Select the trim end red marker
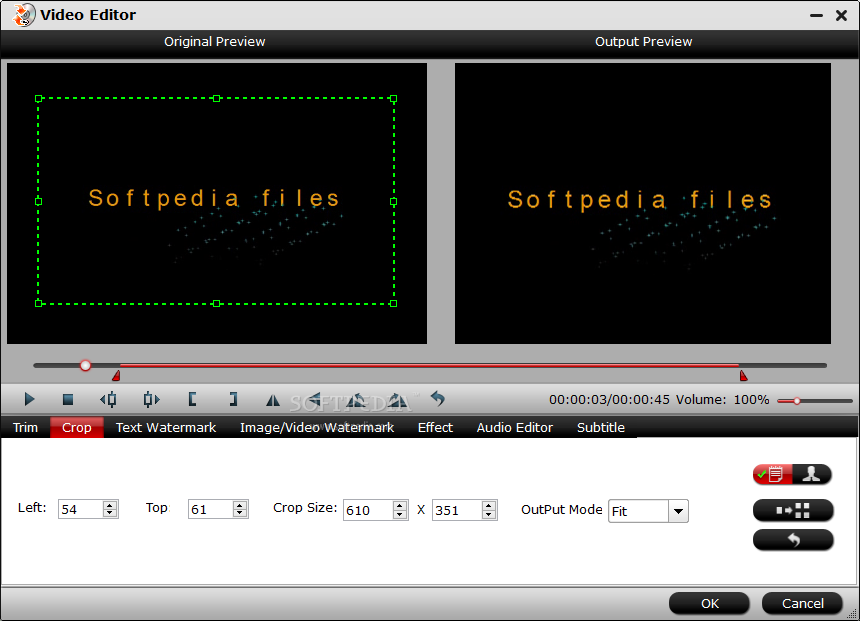 [x=743, y=376]
